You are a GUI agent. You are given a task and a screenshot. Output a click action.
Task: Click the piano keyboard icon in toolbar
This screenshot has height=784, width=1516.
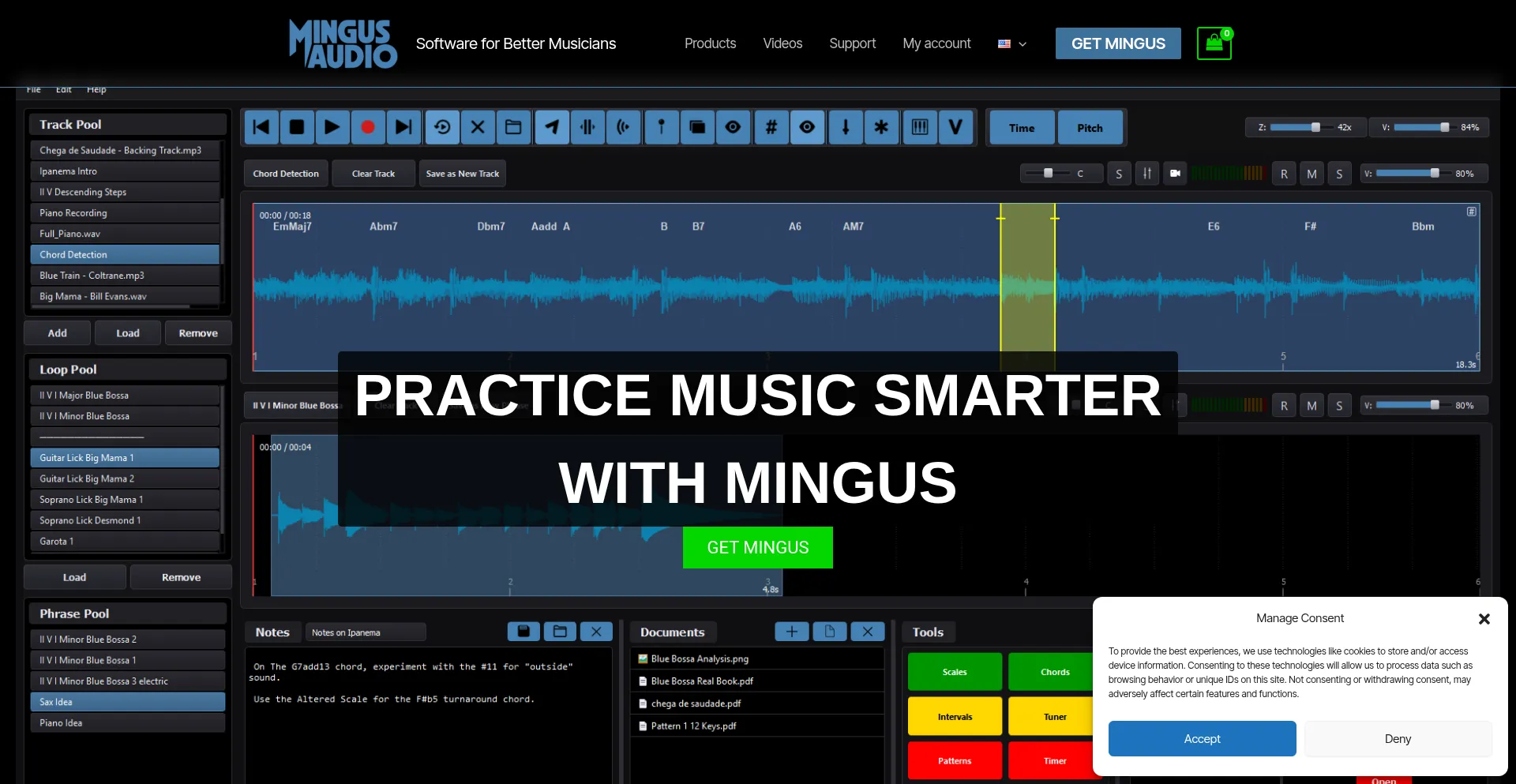[x=920, y=127]
